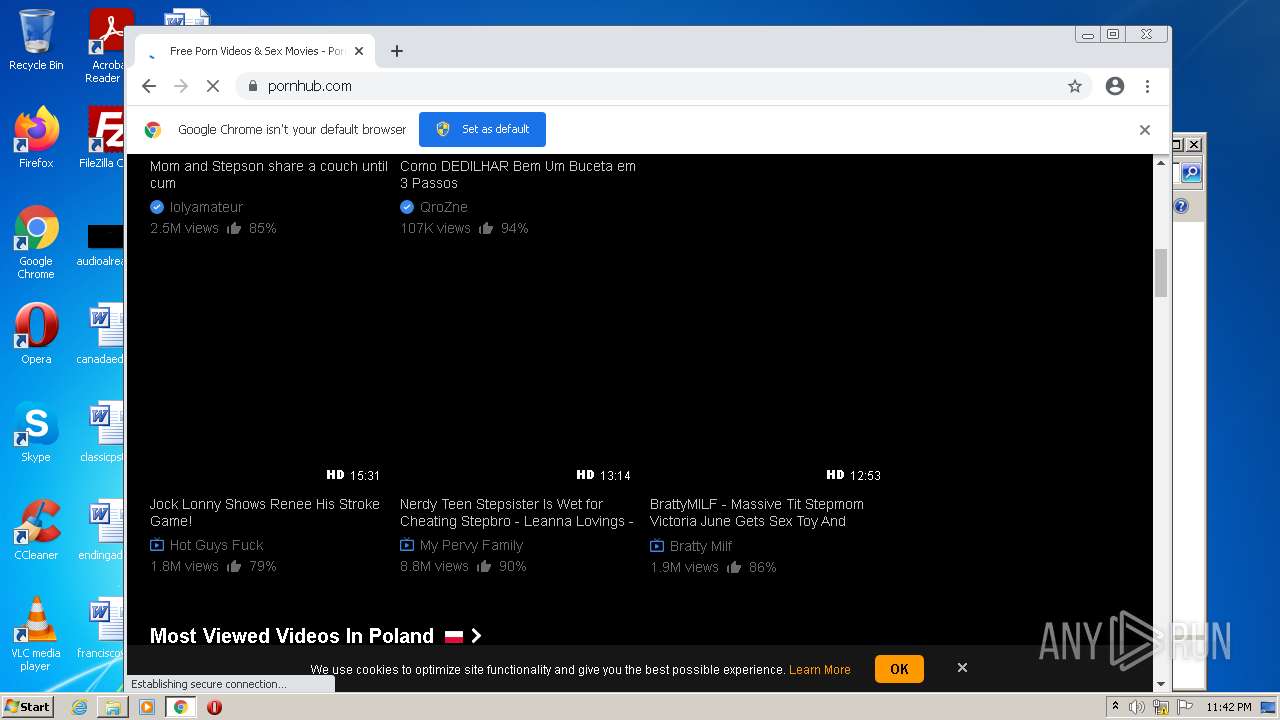Open Skype desktop shortcut
Image resolution: width=1280 pixels, height=720 pixels.
pos(36,432)
